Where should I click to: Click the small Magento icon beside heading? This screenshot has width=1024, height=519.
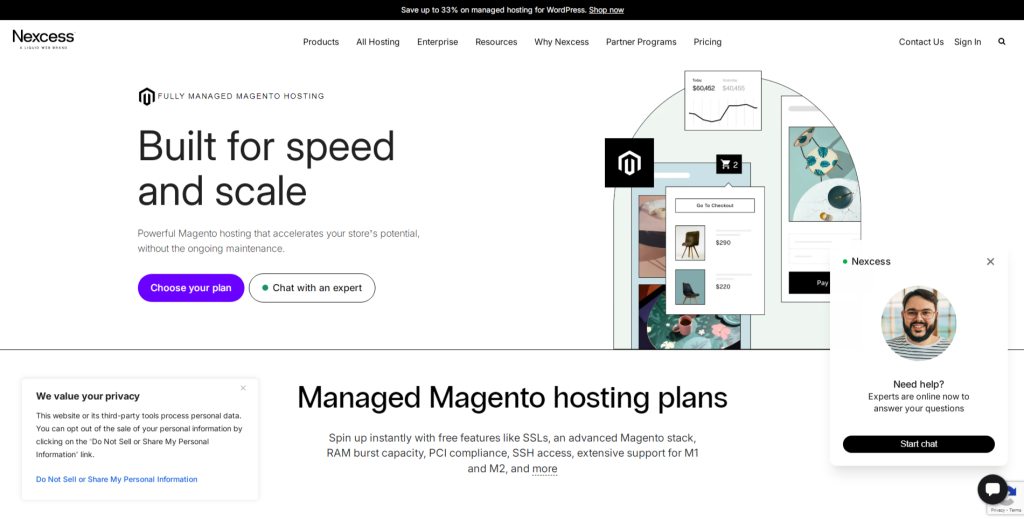pyautogui.click(x=146, y=96)
